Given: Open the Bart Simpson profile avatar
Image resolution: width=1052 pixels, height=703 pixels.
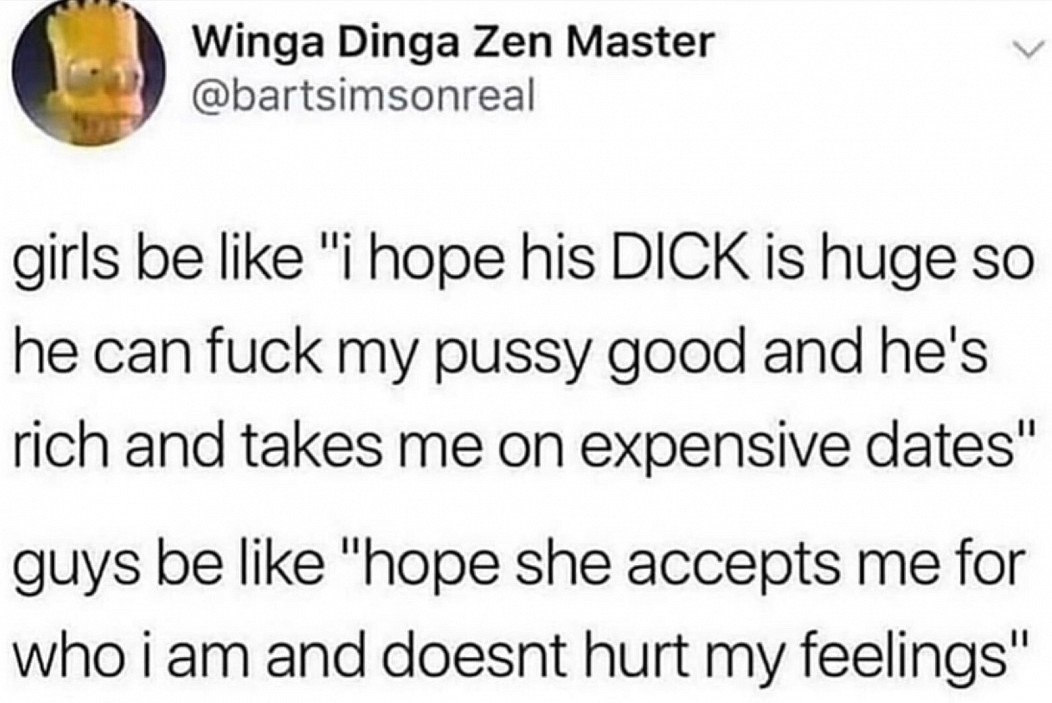Looking at the screenshot, I should coord(91,76).
